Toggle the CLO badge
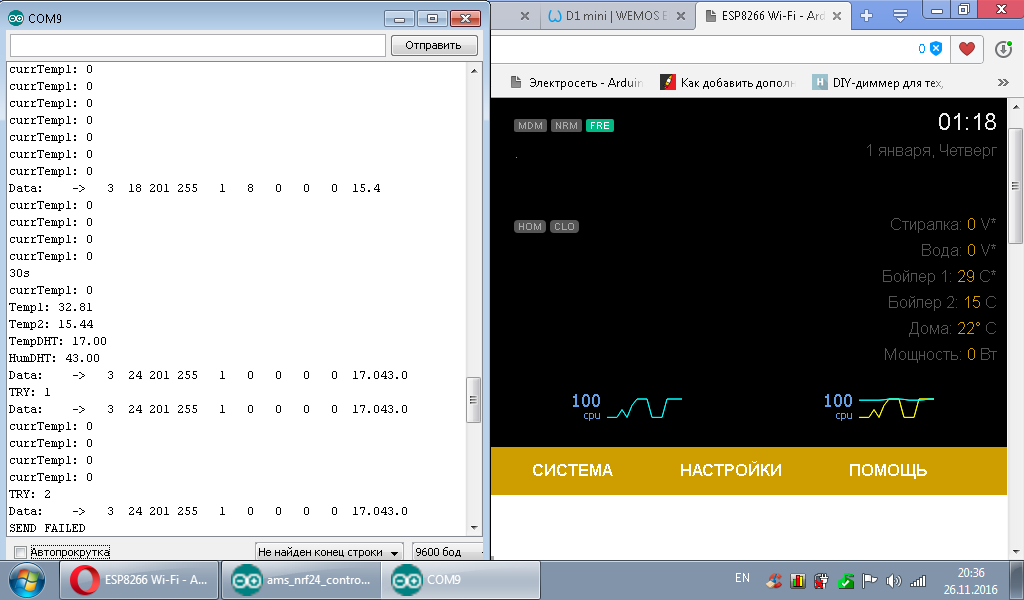This screenshot has width=1024, height=600. point(564,227)
